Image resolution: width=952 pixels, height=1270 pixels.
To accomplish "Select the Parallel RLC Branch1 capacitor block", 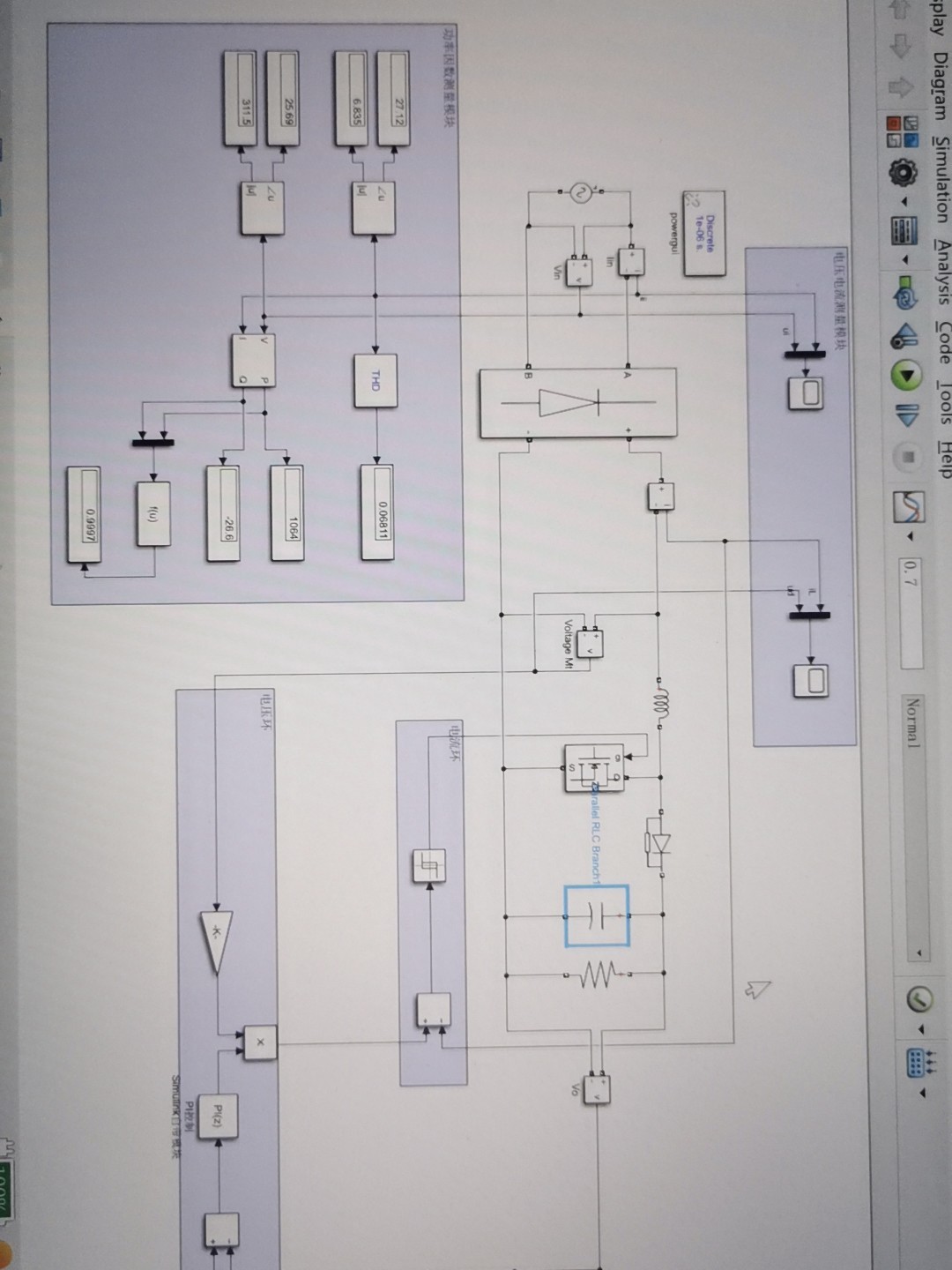I will click(x=597, y=915).
